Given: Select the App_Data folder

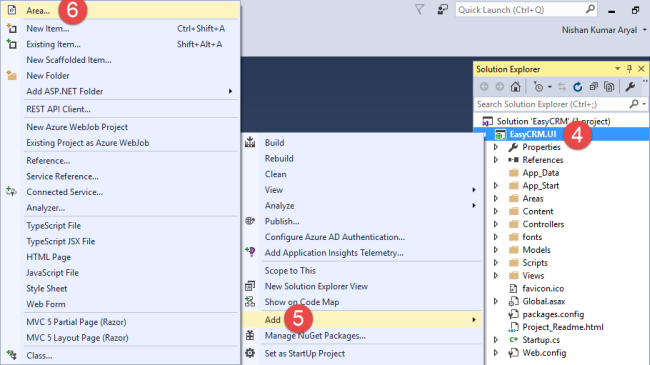Looking at the screenshot, I should pyautogui.click(x=541, y=173).
